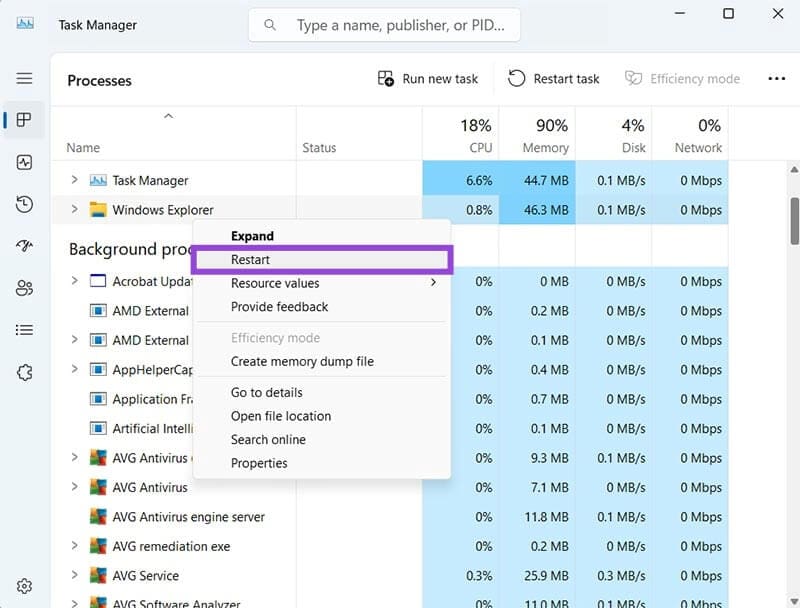Focus the name, publisher, or PID search box
Viewport: 800px width, 608px height.
tap(385, 24)
